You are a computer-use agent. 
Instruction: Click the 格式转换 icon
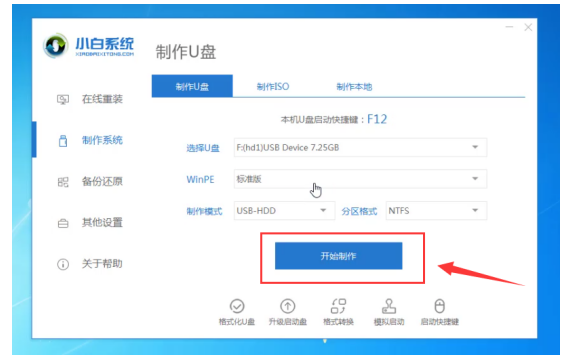coord(338,306)
